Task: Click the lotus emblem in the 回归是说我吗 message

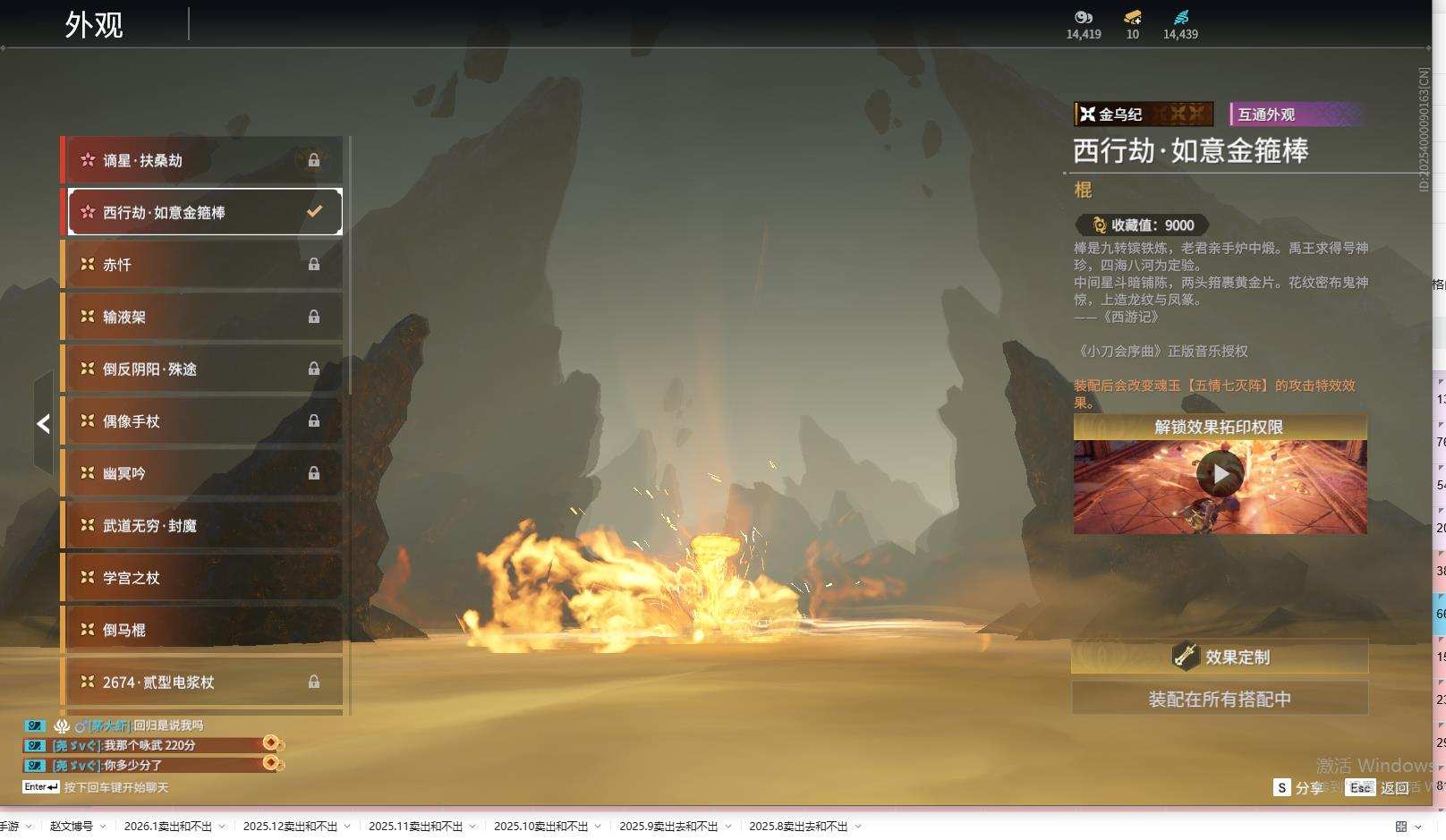Action: click(x=62, y=725)
